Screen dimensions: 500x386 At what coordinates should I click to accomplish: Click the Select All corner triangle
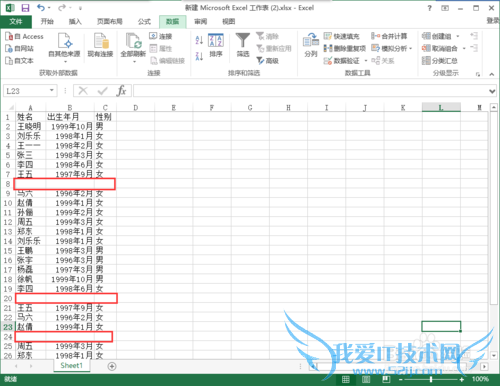[x=10, y=107]
